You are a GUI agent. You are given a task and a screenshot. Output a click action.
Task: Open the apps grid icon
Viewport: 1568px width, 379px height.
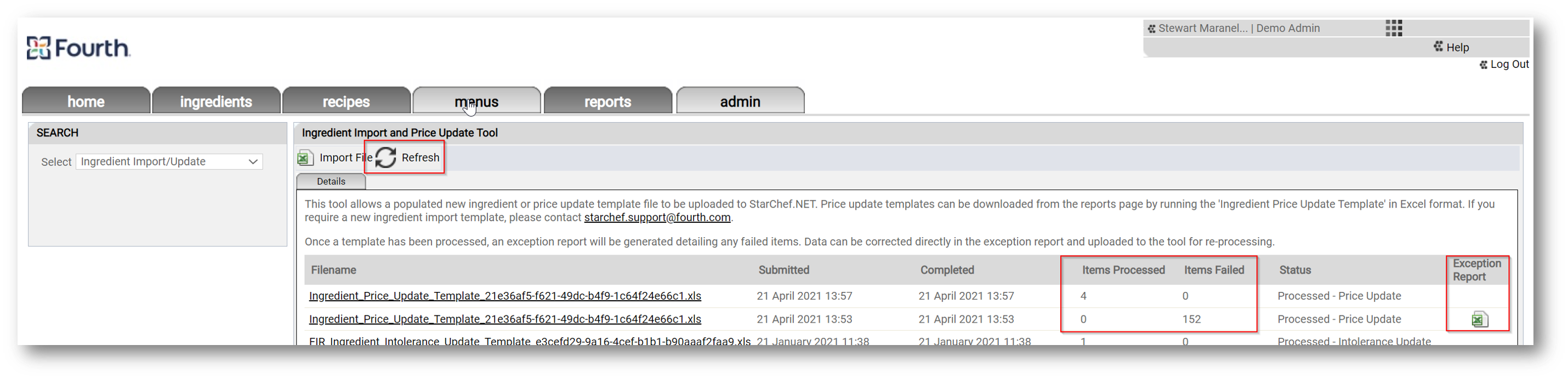(1393, 28)
